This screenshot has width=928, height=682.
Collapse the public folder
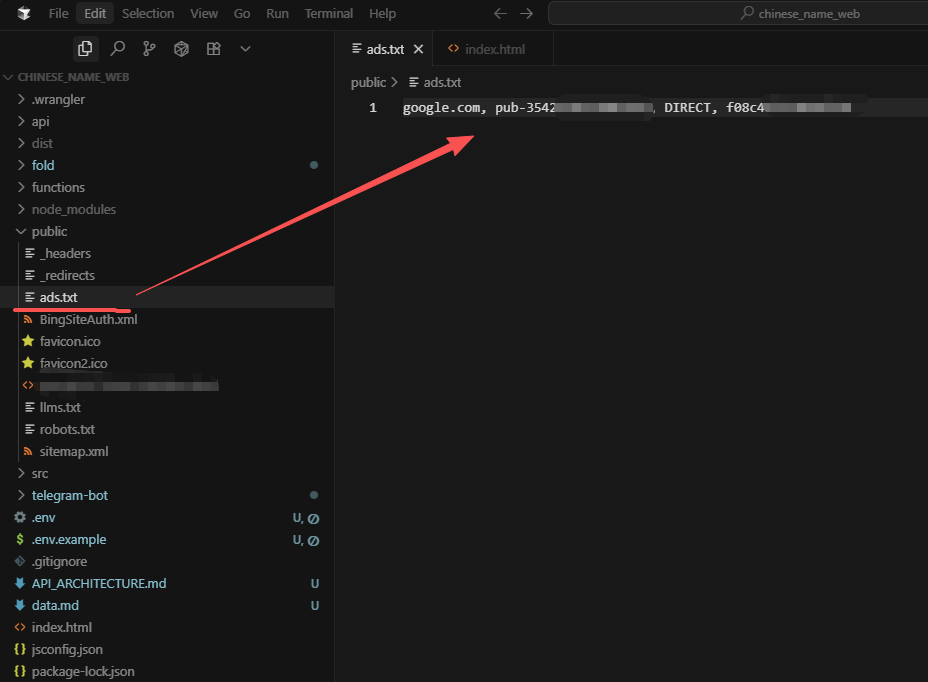[49, 231]
